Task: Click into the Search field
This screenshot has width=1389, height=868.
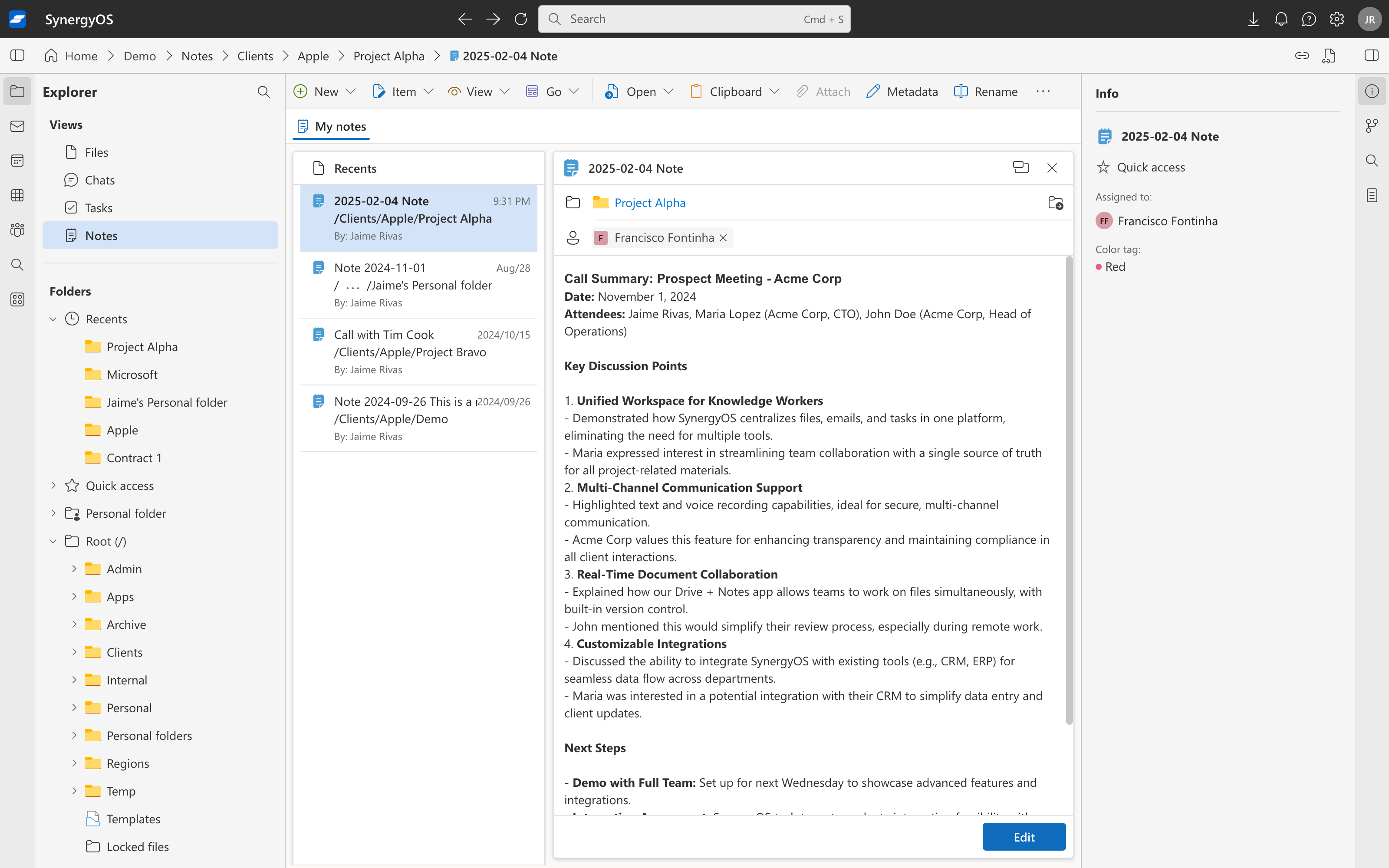Action: point(683,19)
